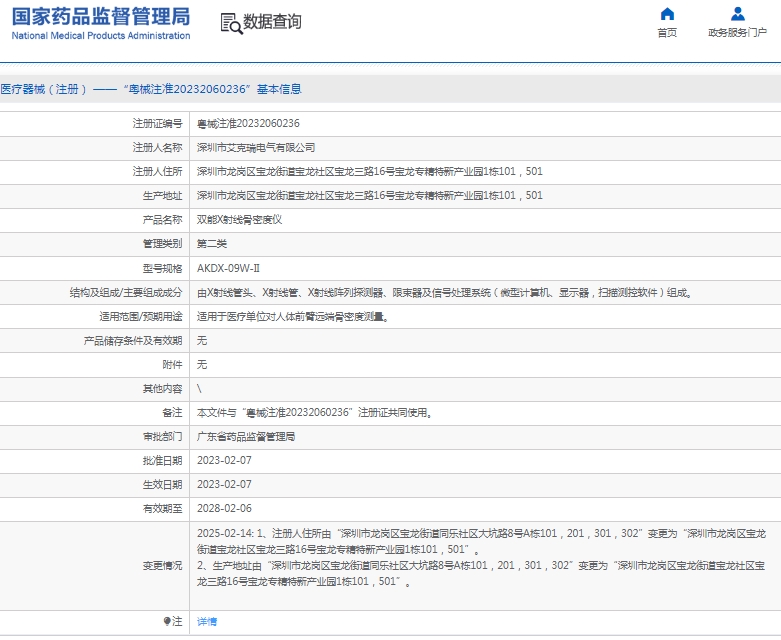
Task: Click product name 双能X射线骨密度仪
Action: tap(240, 220)
